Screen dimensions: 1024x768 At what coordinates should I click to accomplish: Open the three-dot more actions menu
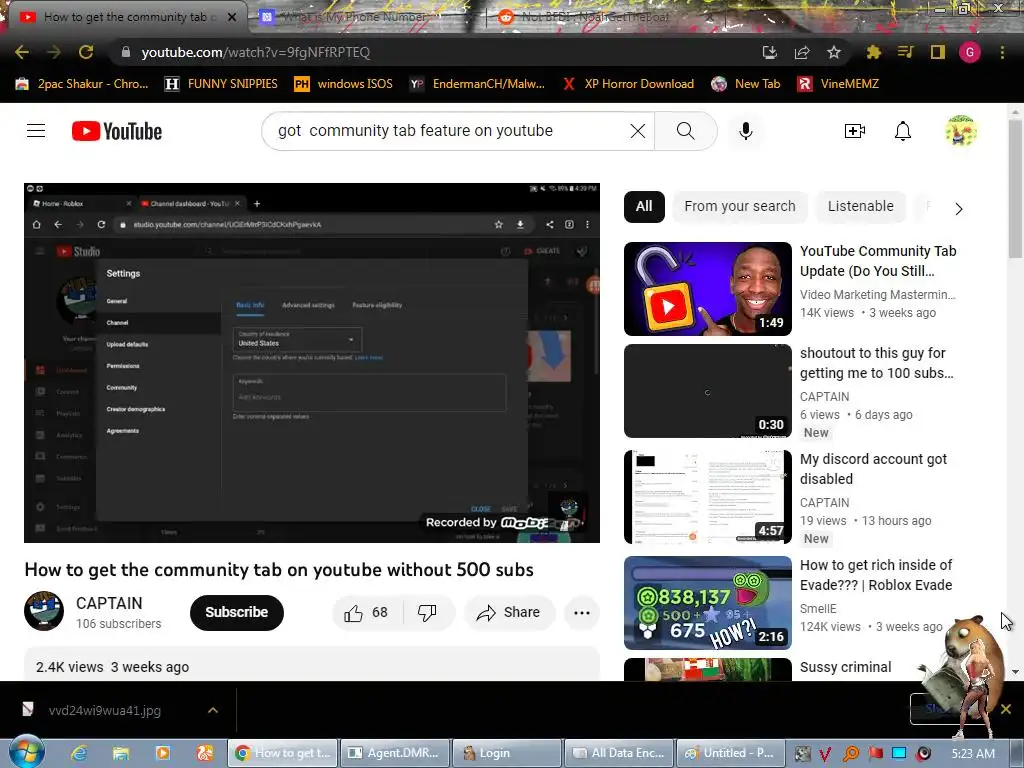click(581, 613)
